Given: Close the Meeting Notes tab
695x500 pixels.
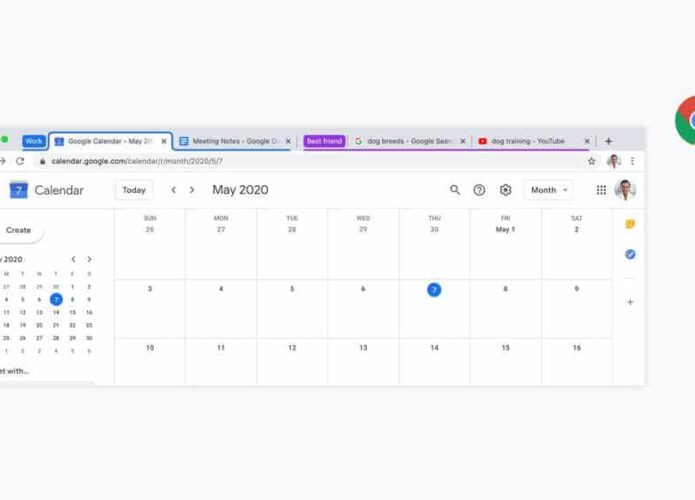Looking at the screenshot, I should (288, 141).
